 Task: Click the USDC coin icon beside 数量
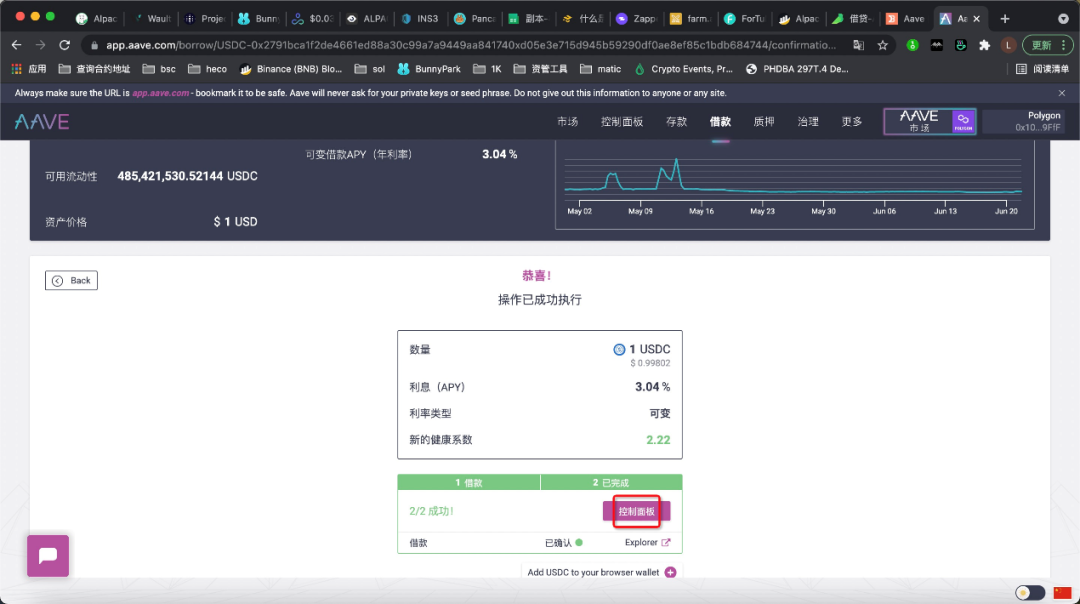pos(621,349)
